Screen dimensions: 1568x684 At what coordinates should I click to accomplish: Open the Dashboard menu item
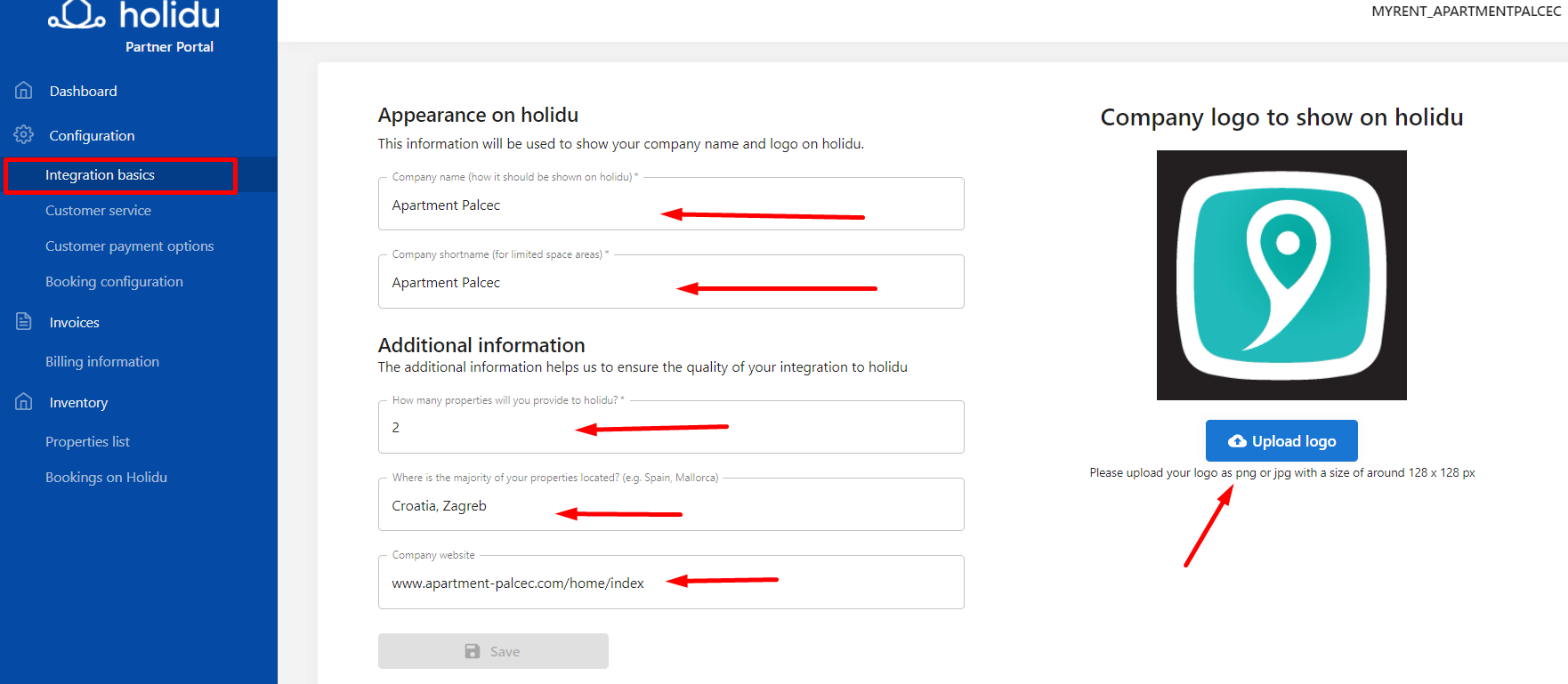click(84, 91)
